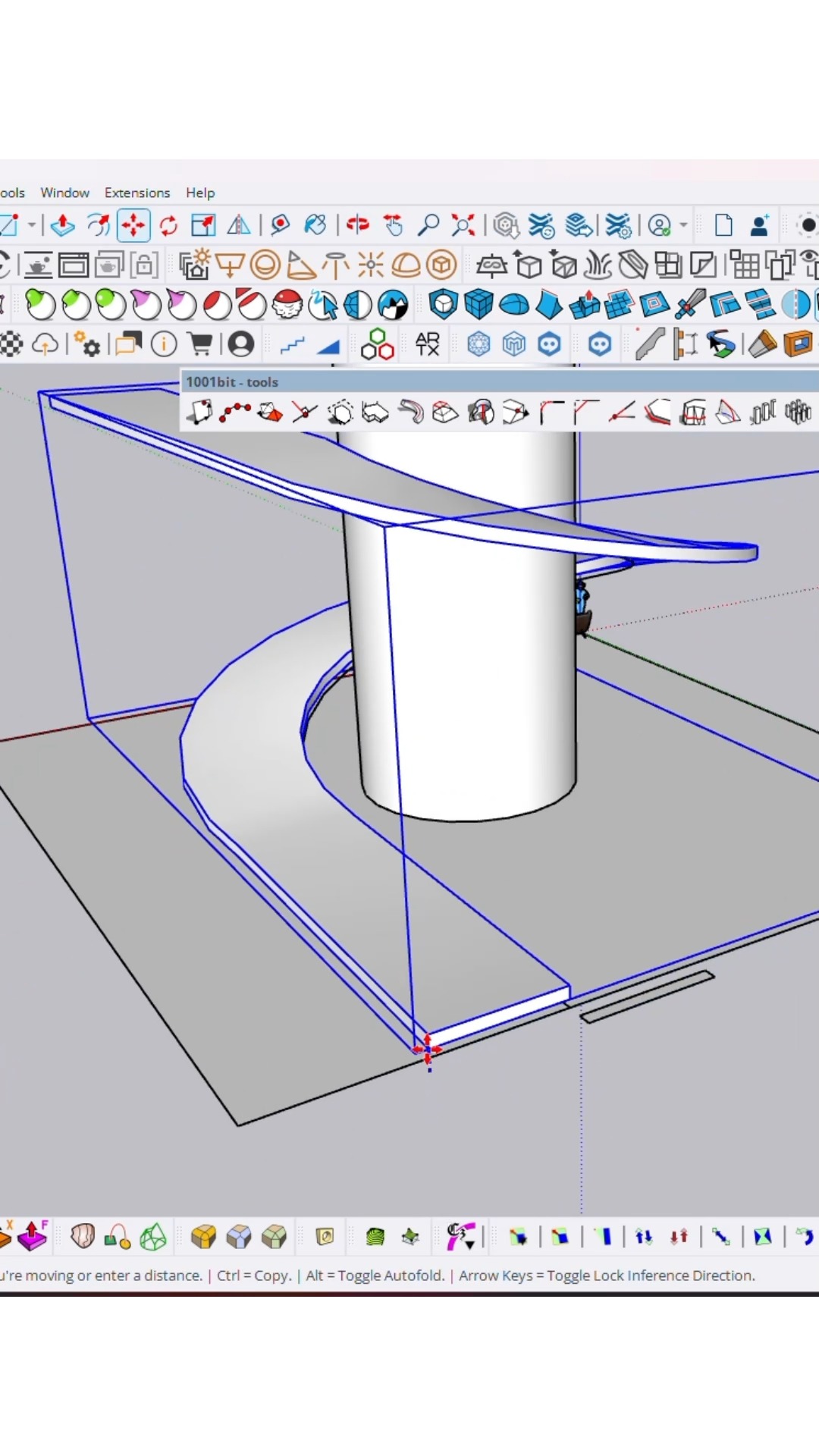Viewport: 819px width, 1456px height.
Task: Select the active Move tool
Action: click(x=133, y=225)
